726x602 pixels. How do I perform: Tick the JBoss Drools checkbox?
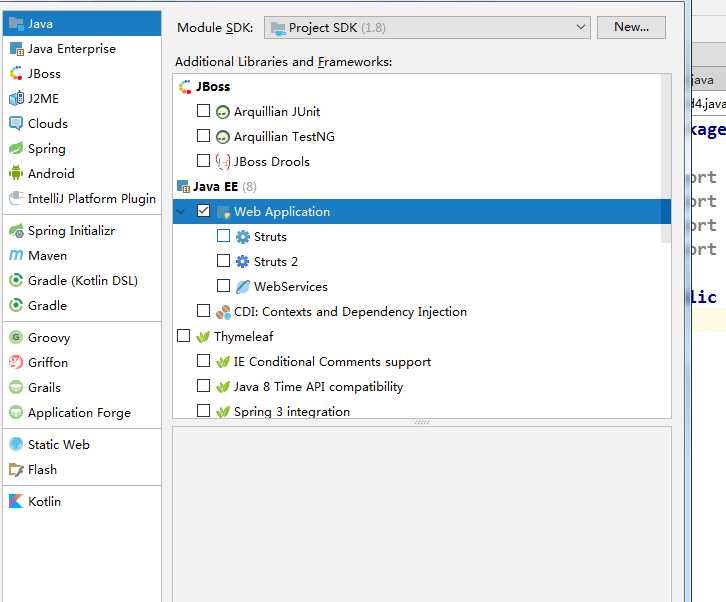[x=203, y=161]
